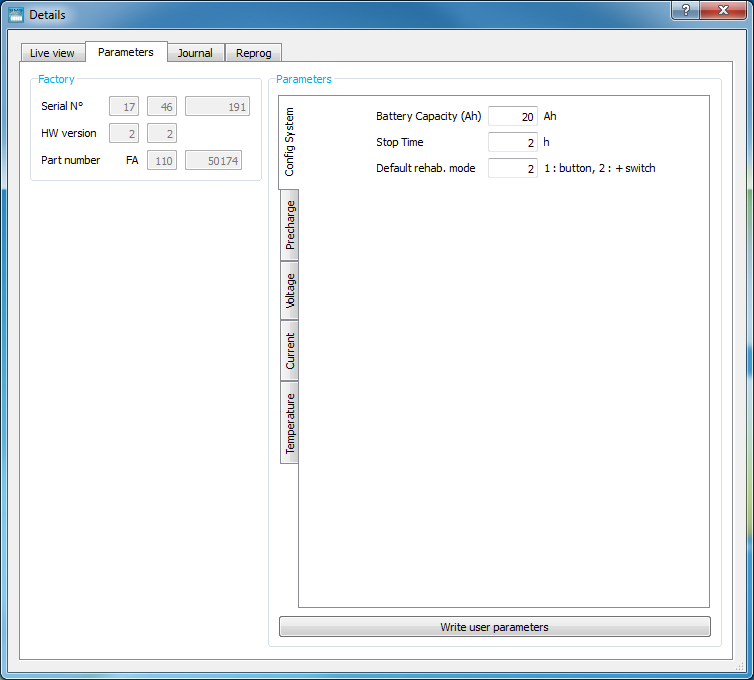Screen dimensions: 754x680
Task: Click the Stop Time input field
Action: coord(513,142)
